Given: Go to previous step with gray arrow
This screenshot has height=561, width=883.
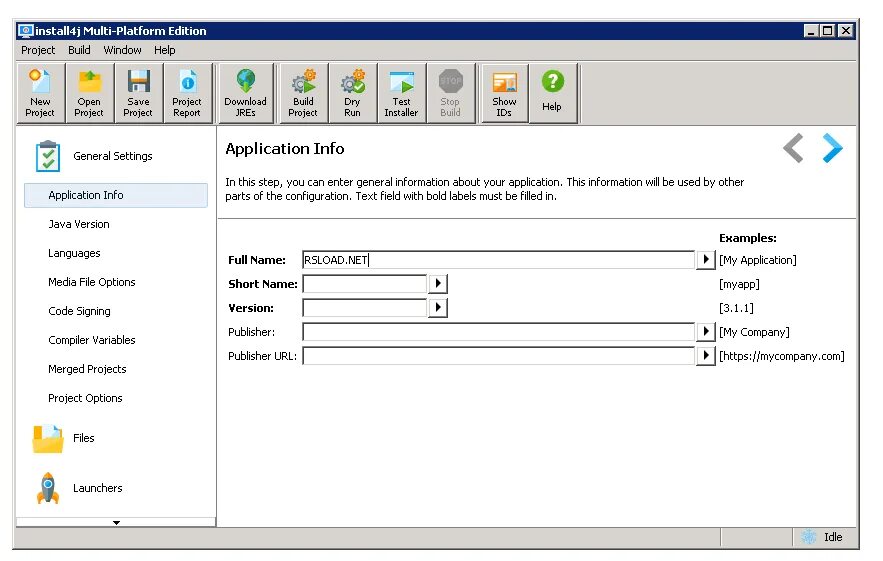Looking at the screenshot, I should pyautogui.click(x=793, y=148).
